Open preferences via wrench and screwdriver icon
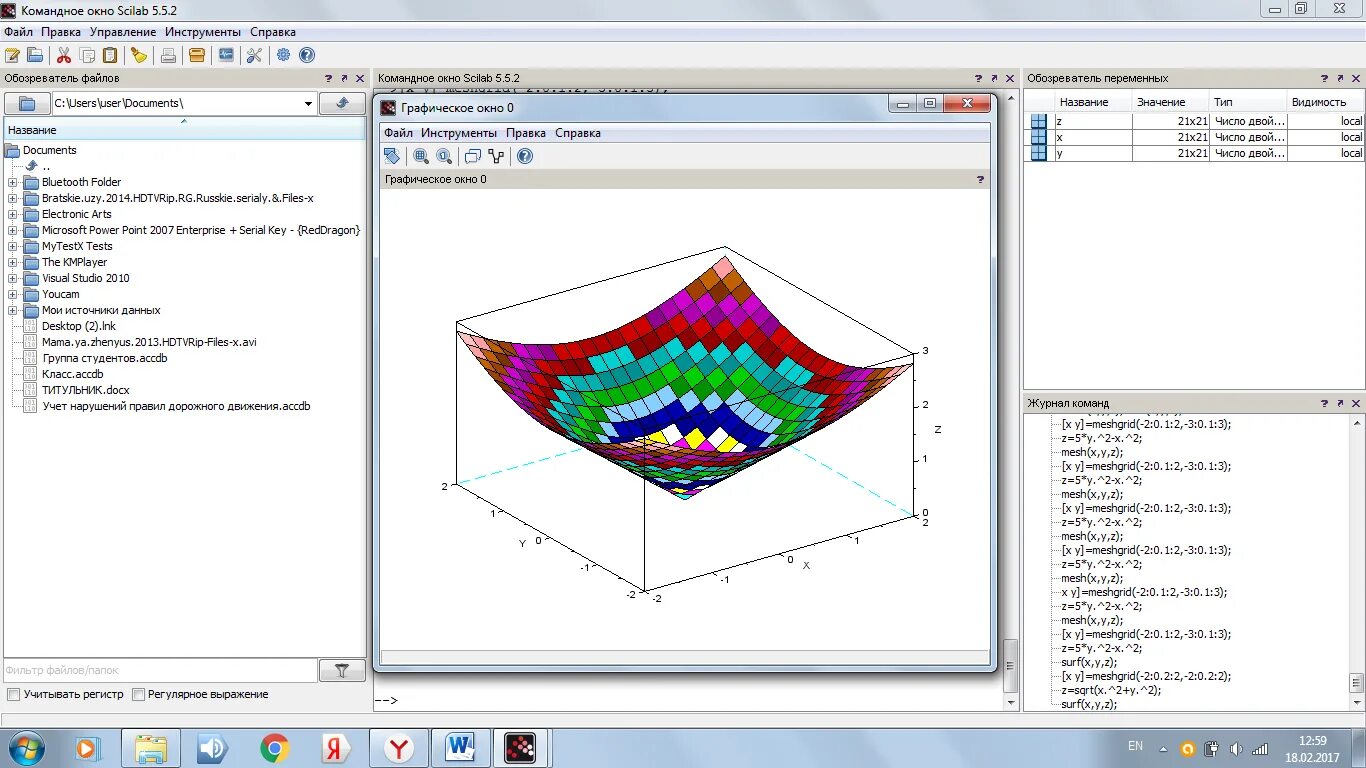Image resolution: width=1366 pixels, height=768 pixels. [x=254, y=55]
